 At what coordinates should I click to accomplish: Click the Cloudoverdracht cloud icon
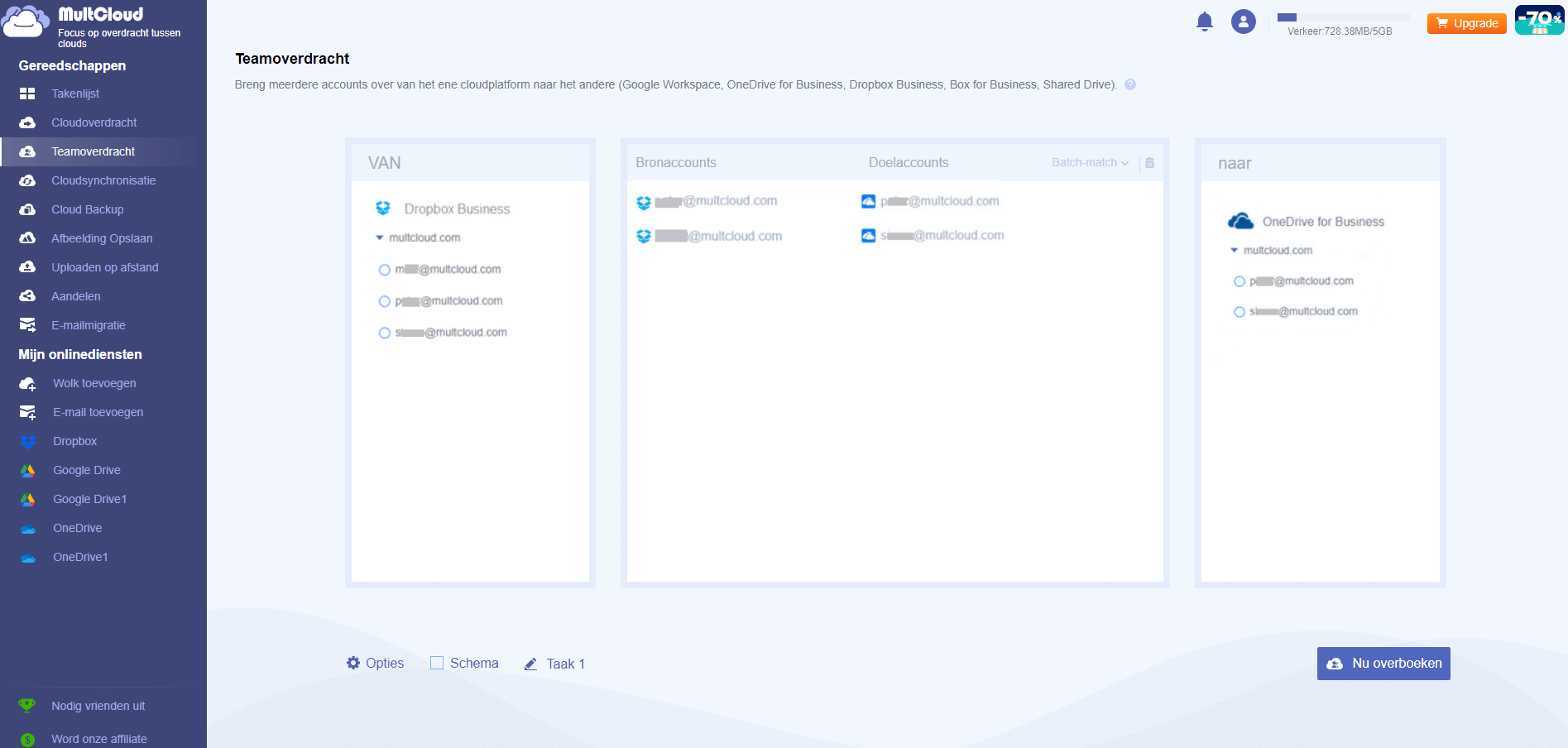coord(27,122)
